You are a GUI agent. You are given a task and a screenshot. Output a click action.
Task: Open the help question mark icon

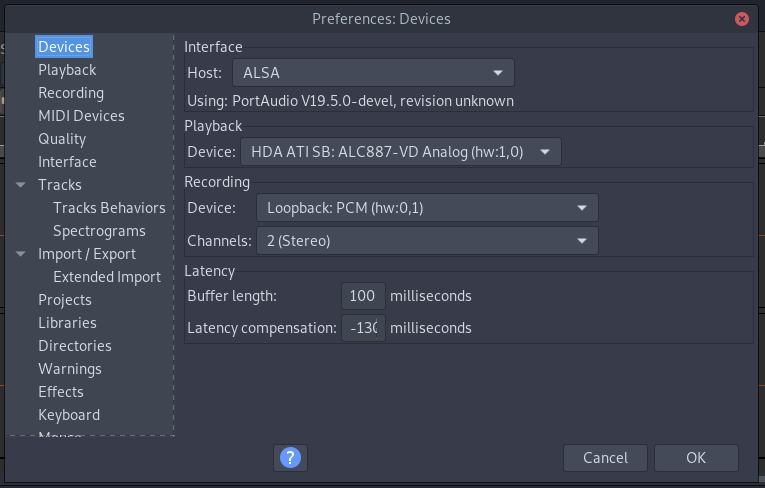(x=290, y=458)
